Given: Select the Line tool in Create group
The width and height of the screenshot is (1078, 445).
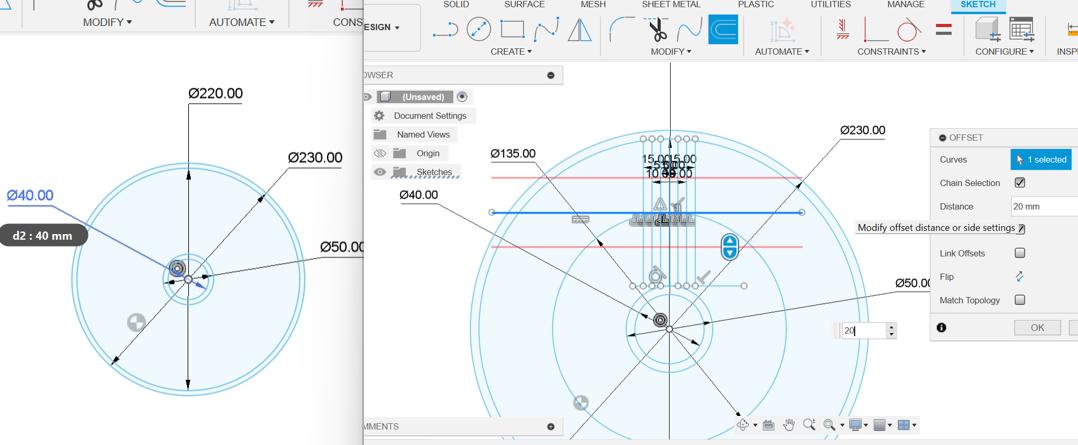Looking at the screenshot, I should 445,30.
